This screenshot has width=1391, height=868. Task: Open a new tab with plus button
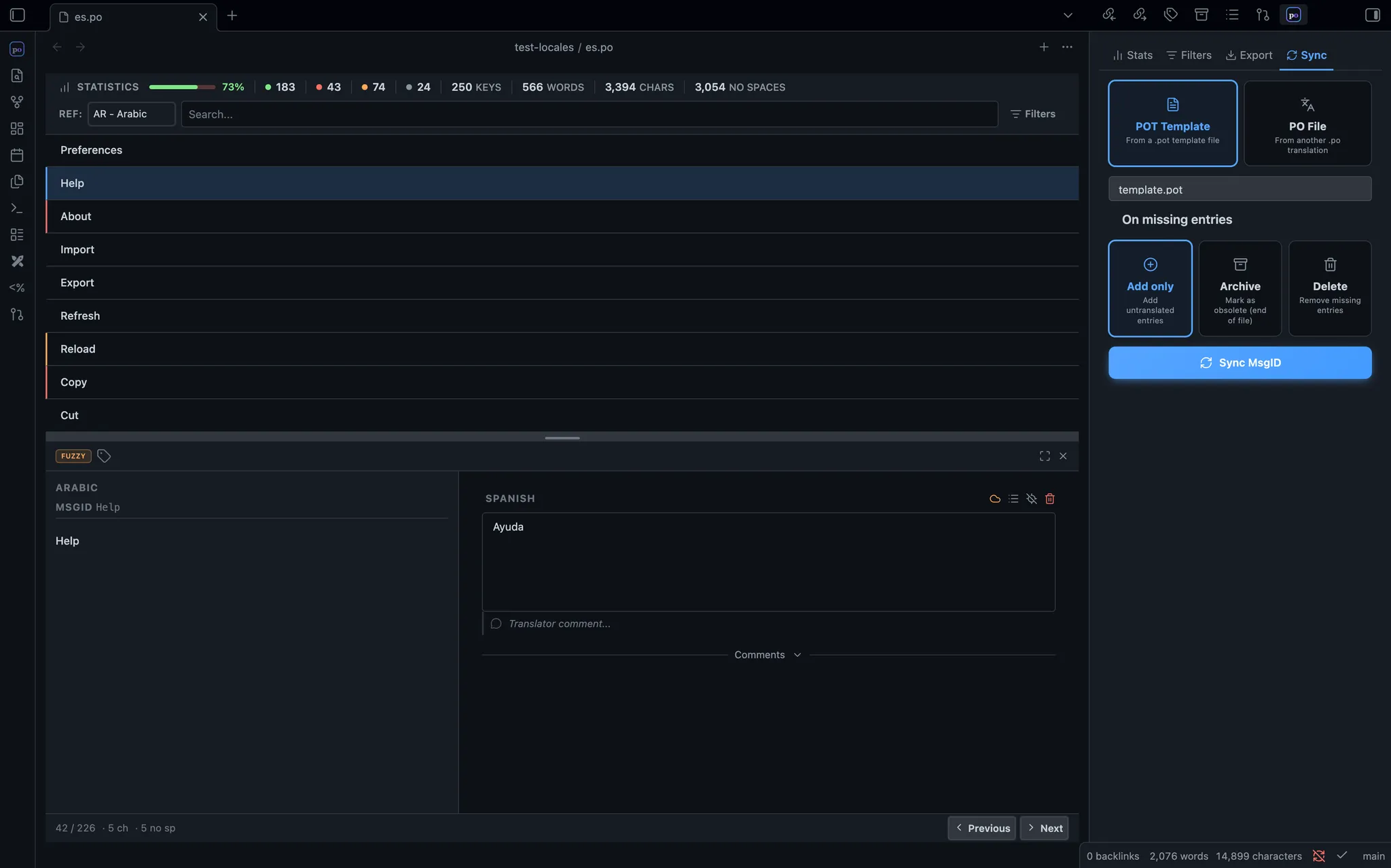click(x=232, y=15)
